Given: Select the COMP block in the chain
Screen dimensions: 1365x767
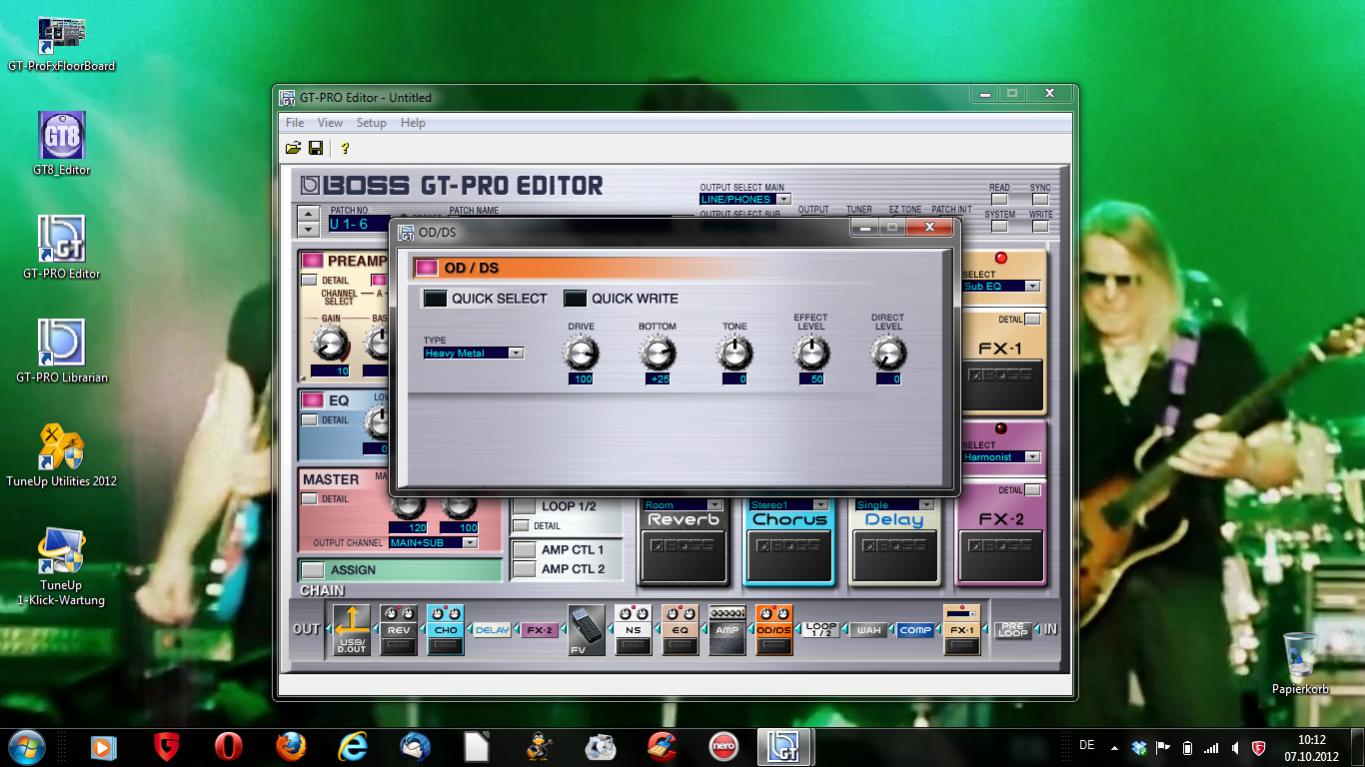Looking at the screenshot, I should tap(915, 630).
